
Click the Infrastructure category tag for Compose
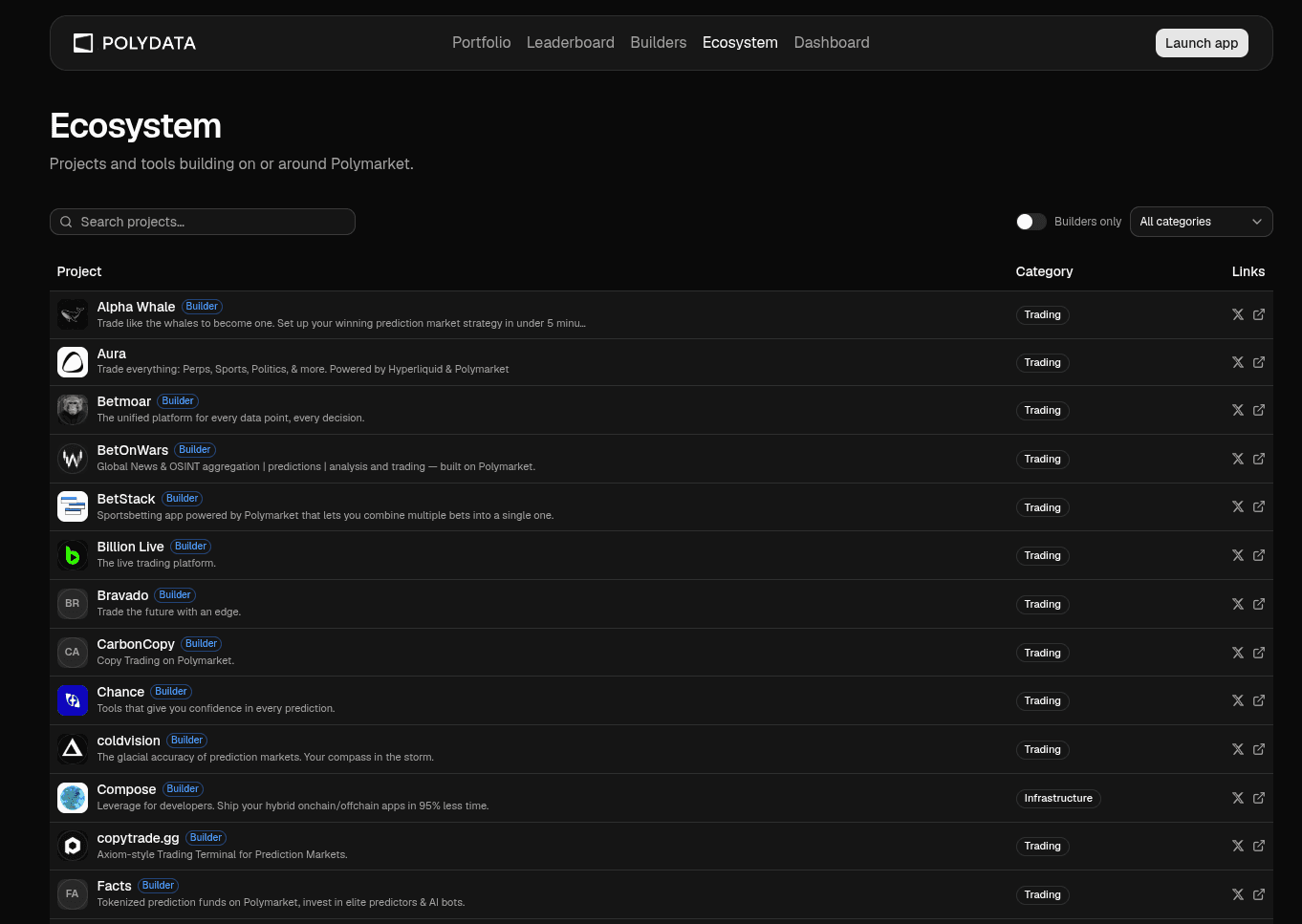(x=1058, y=798)
